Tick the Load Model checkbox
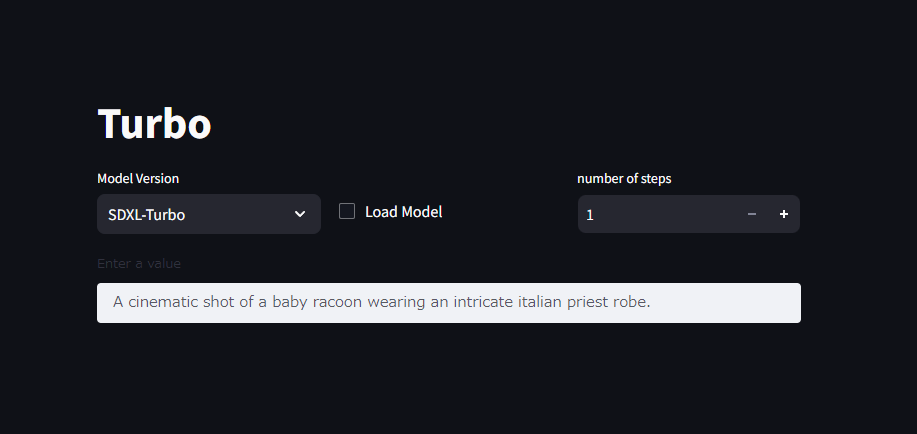Image resolution: width=917 pixels, height=434 pixels. [347, 211]
